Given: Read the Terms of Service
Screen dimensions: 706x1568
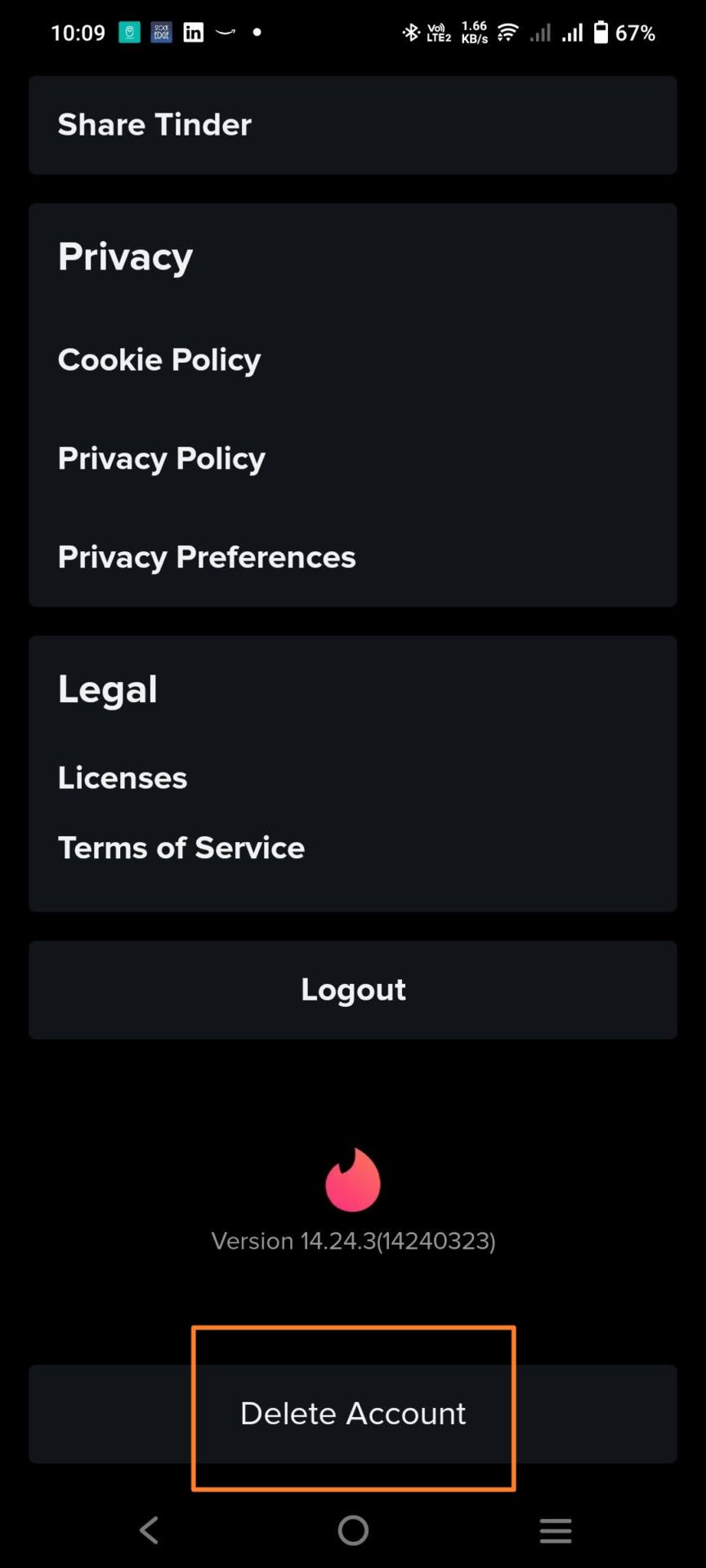Looking at the screenshot, I should point(181,849).
